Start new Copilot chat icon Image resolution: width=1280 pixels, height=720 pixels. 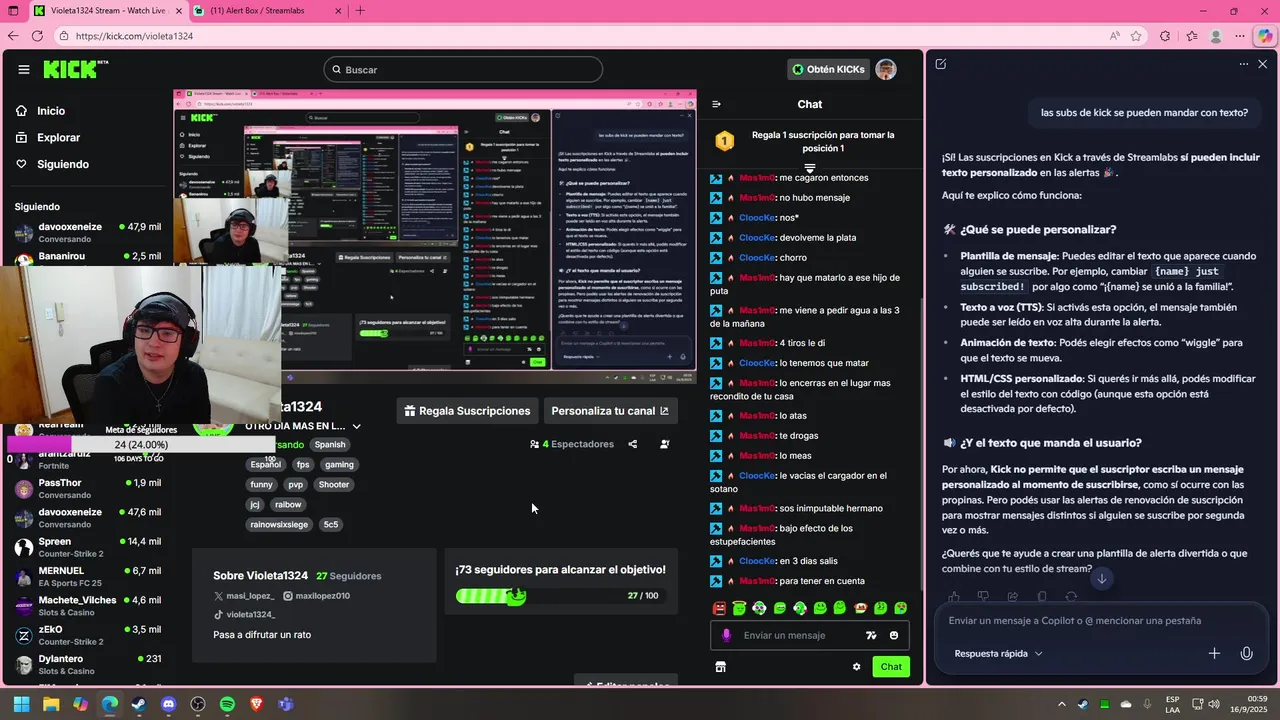coord(941,64)
